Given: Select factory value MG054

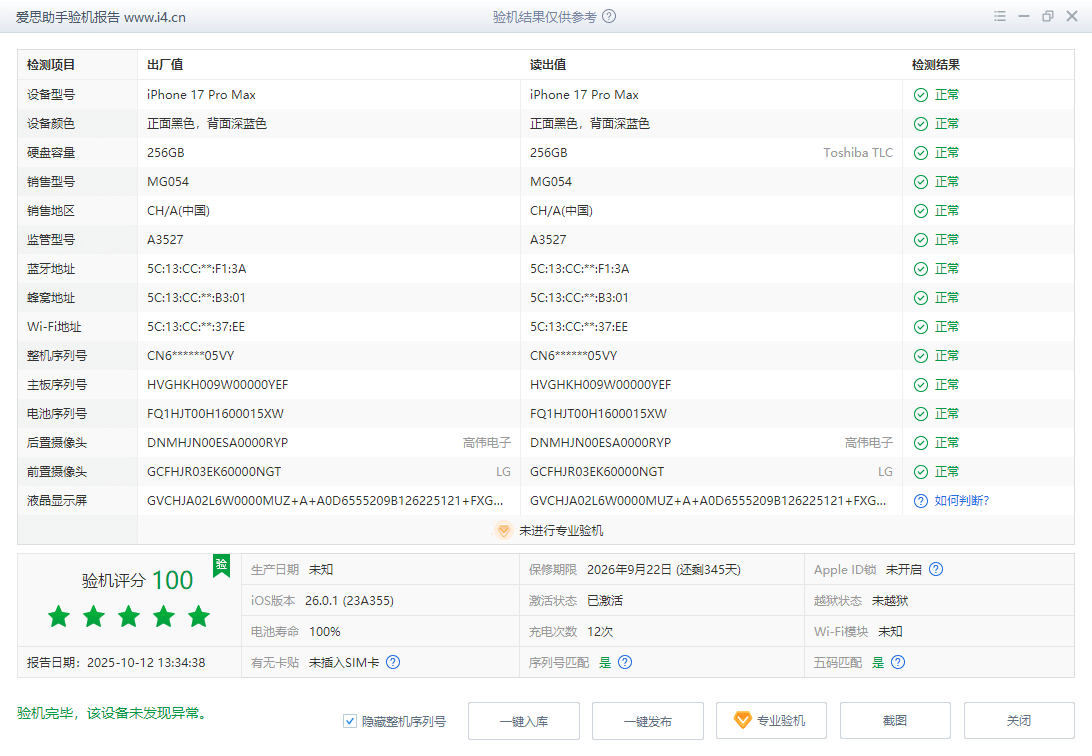Looking at the screenshot, I should click(x=168, y=182).
